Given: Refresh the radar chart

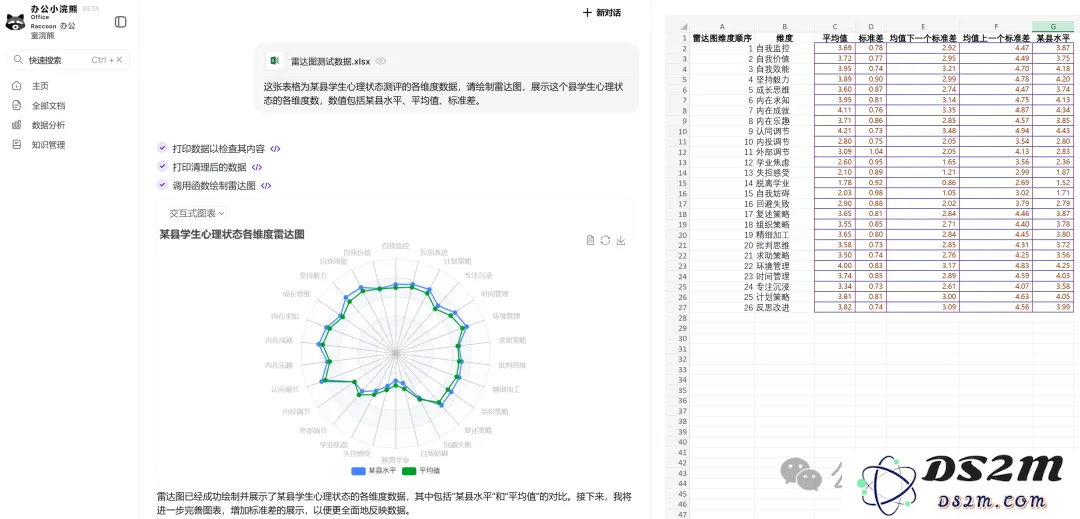Looking at the screenshot, I should (605, 240).
